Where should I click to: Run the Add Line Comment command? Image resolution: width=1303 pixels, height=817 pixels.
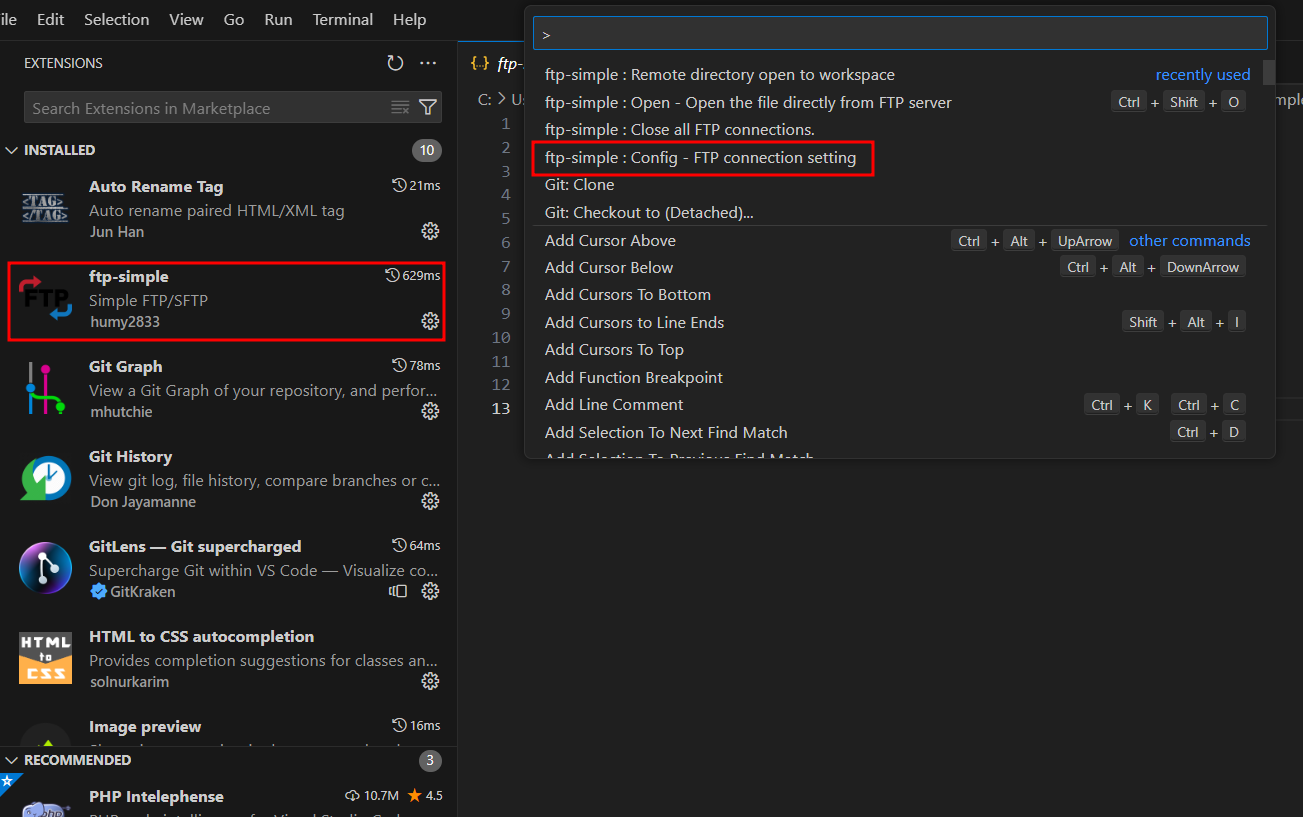coord(900,405)
